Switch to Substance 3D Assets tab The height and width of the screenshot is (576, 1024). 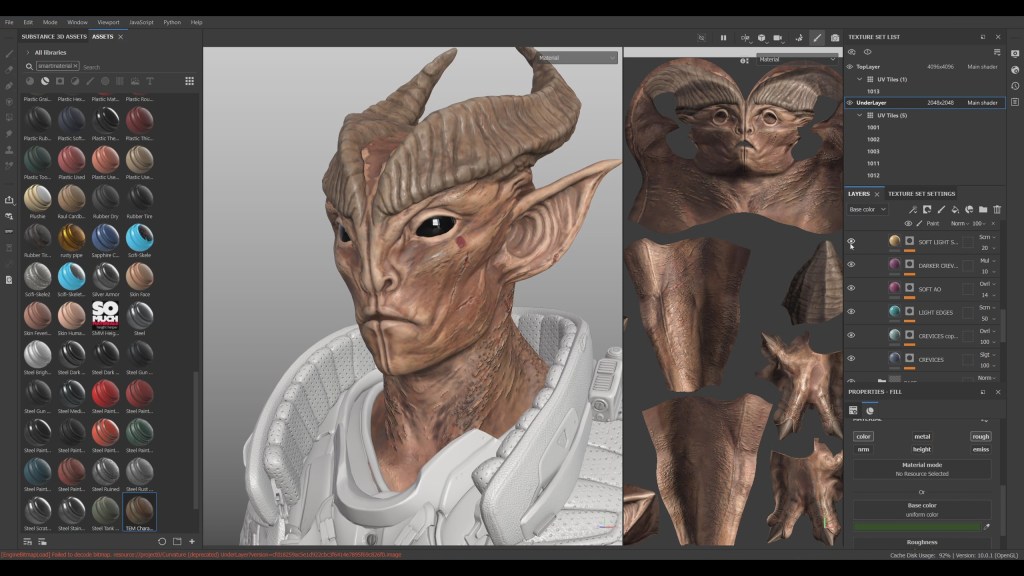point(54,37)
